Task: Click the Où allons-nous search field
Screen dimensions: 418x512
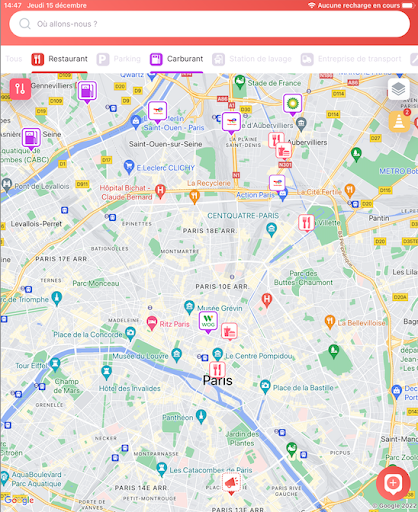Action: click(210, 24)
